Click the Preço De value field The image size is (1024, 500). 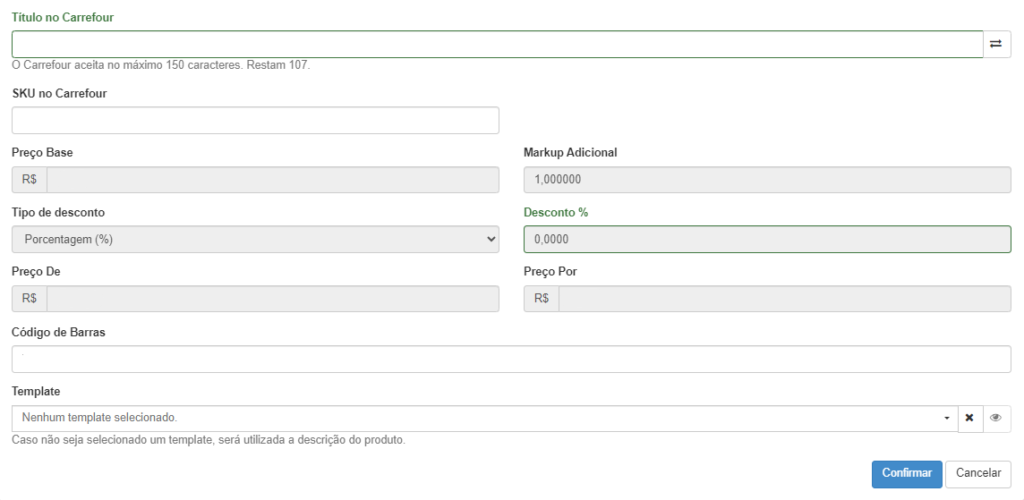point(273,299)
